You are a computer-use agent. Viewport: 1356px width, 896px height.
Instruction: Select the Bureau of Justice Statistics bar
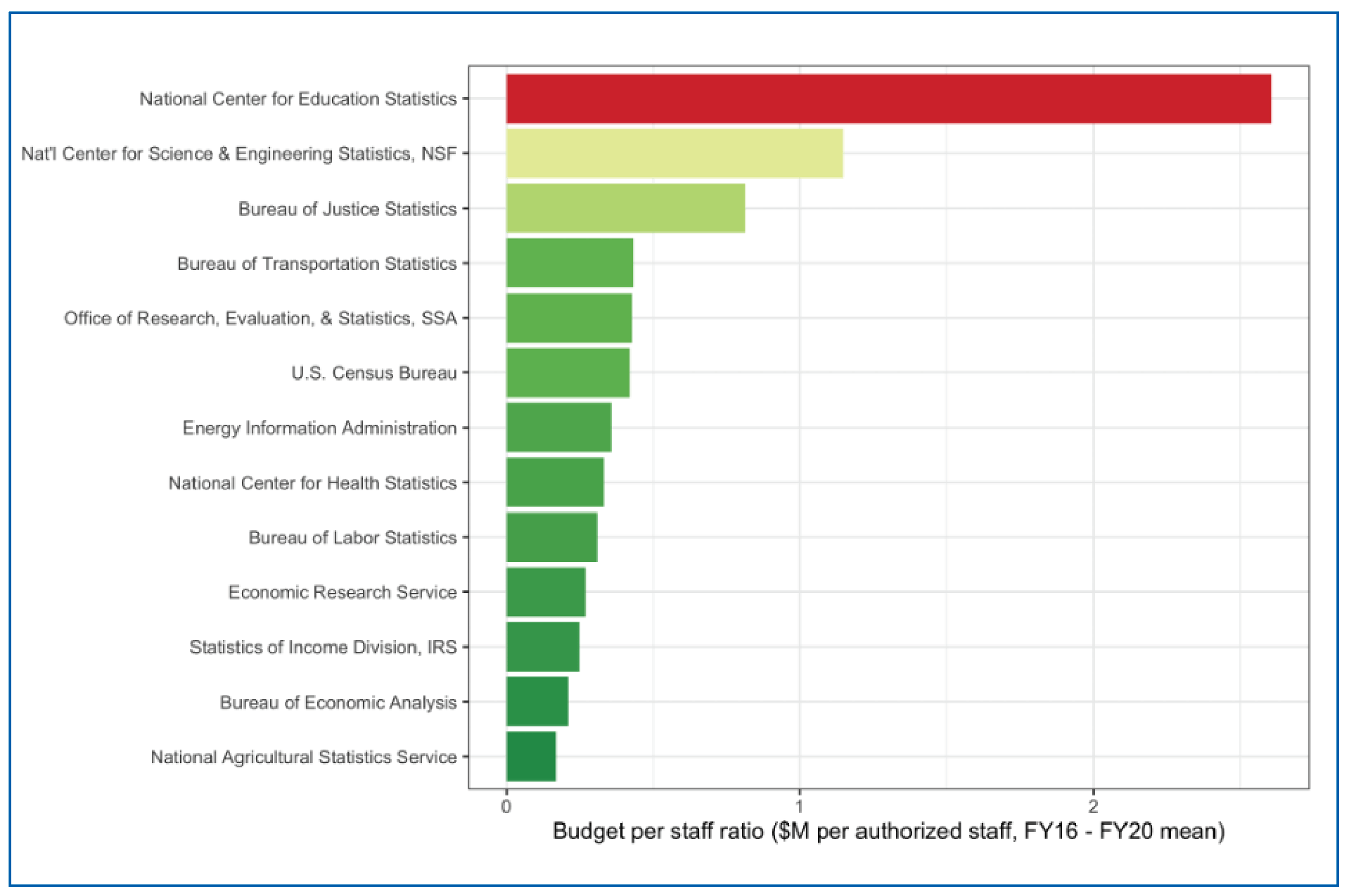pyautogui.click(x=626, y=209)
